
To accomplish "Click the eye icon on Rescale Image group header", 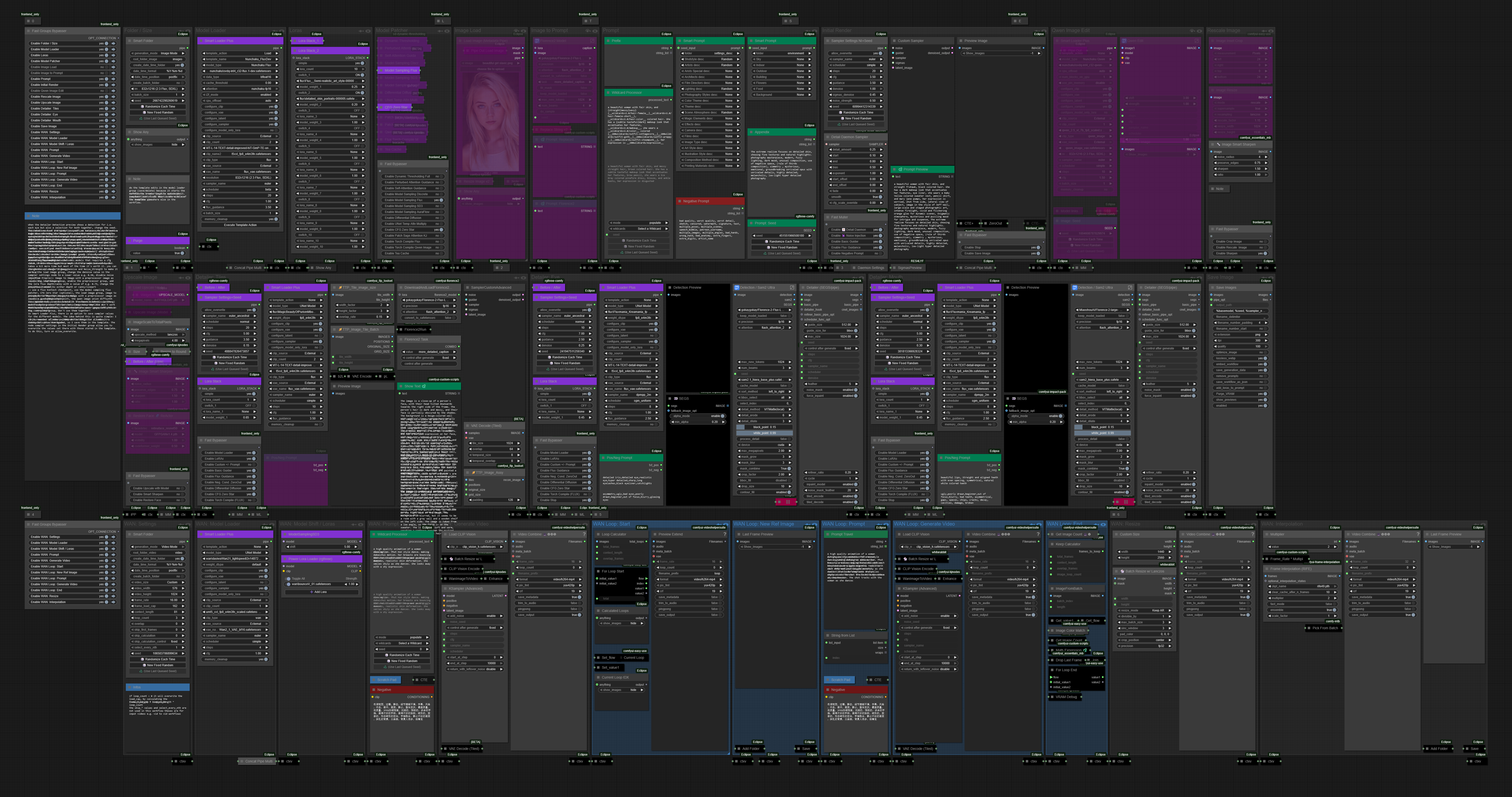I will click(x=1271, y=31).
